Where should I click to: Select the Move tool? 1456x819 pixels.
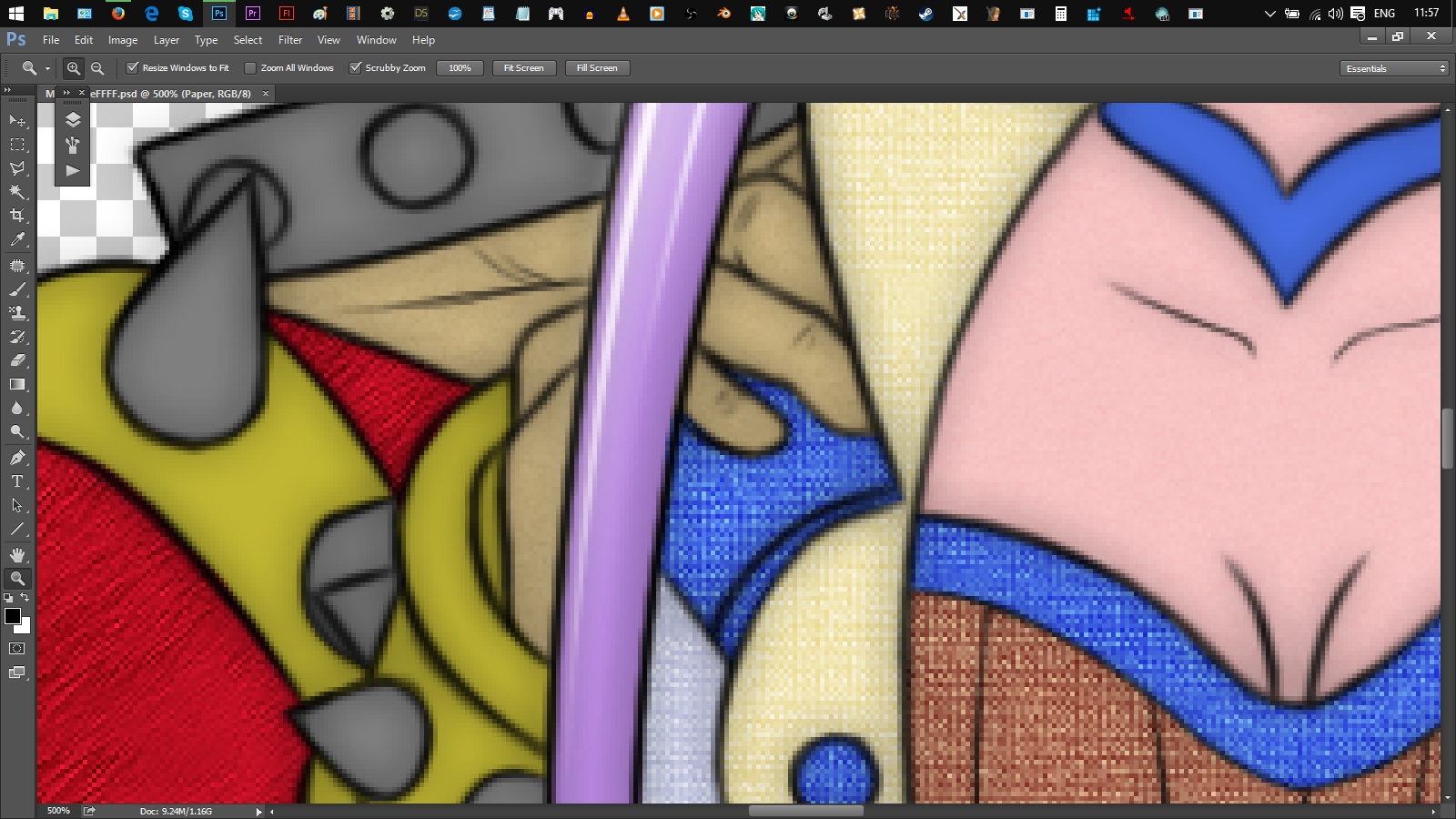[x=17, y=121]
